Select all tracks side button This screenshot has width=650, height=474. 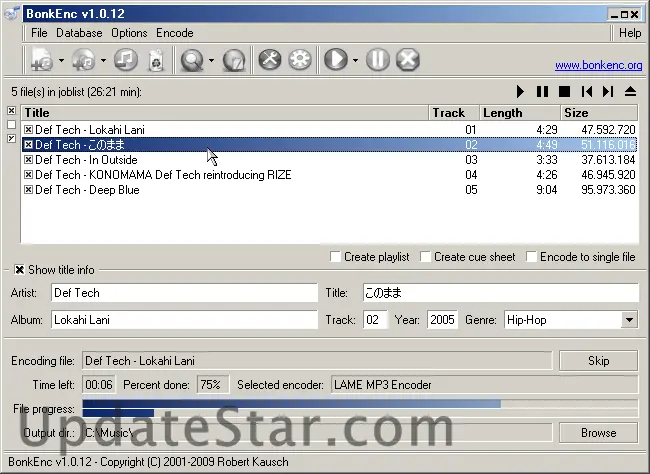coord(12,110)
